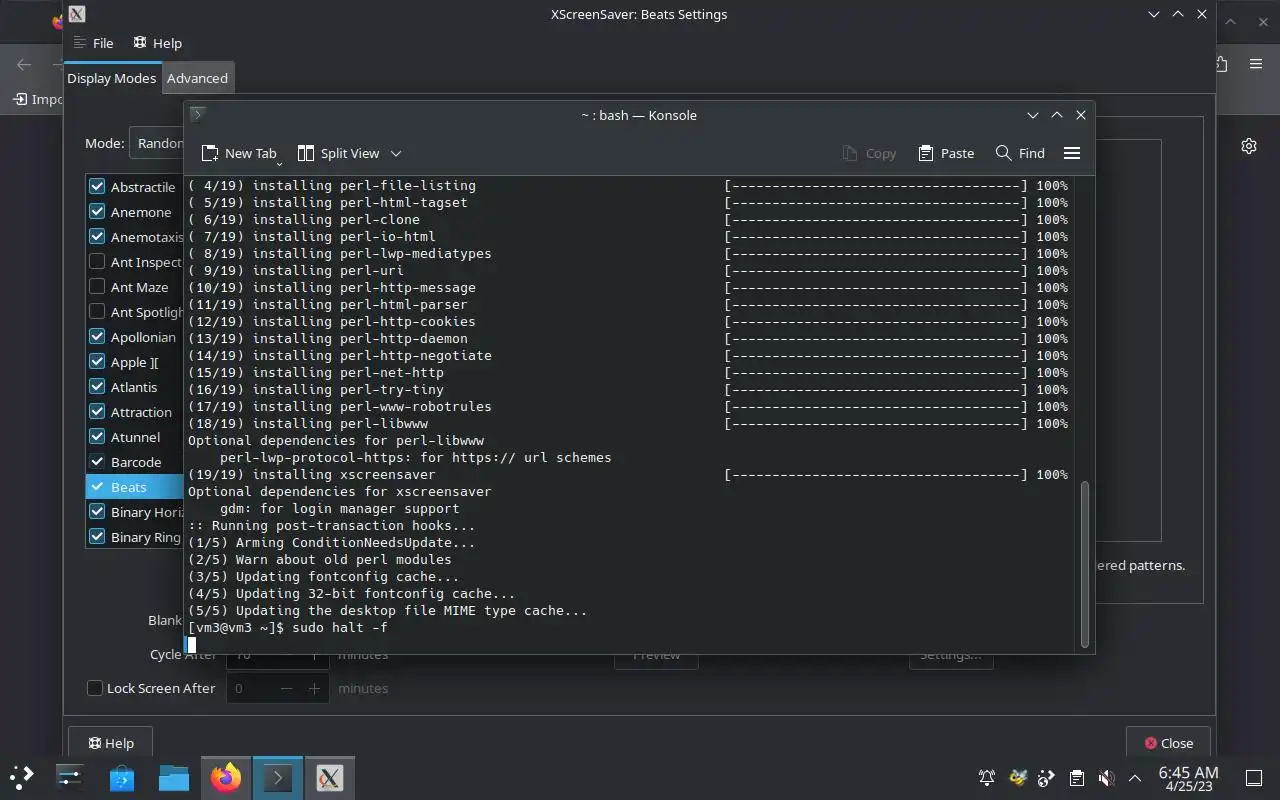The width and height of the screenshot is (1280, 800).
Task: Switch to the Advanced tab
Action: click(x=197, y=78)
